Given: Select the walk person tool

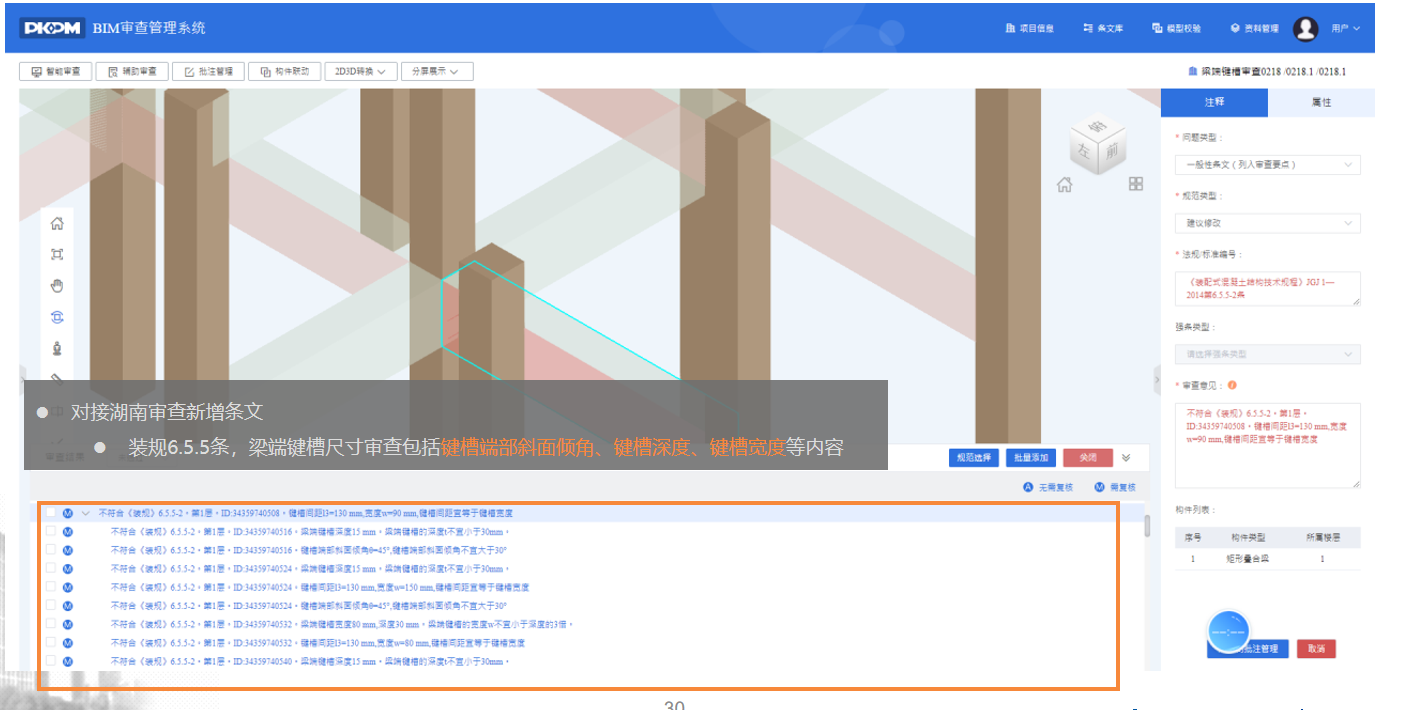Looking at the screenshot, I should (x=57, y=348).
